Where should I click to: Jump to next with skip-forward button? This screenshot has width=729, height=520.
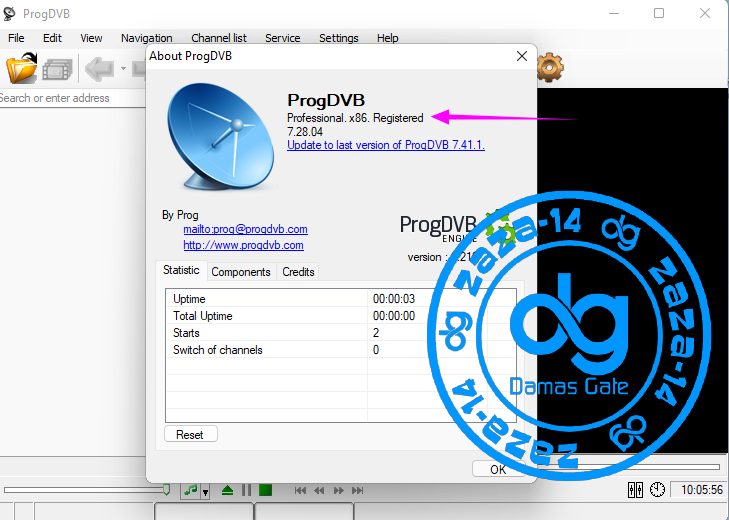click(358, 490)
